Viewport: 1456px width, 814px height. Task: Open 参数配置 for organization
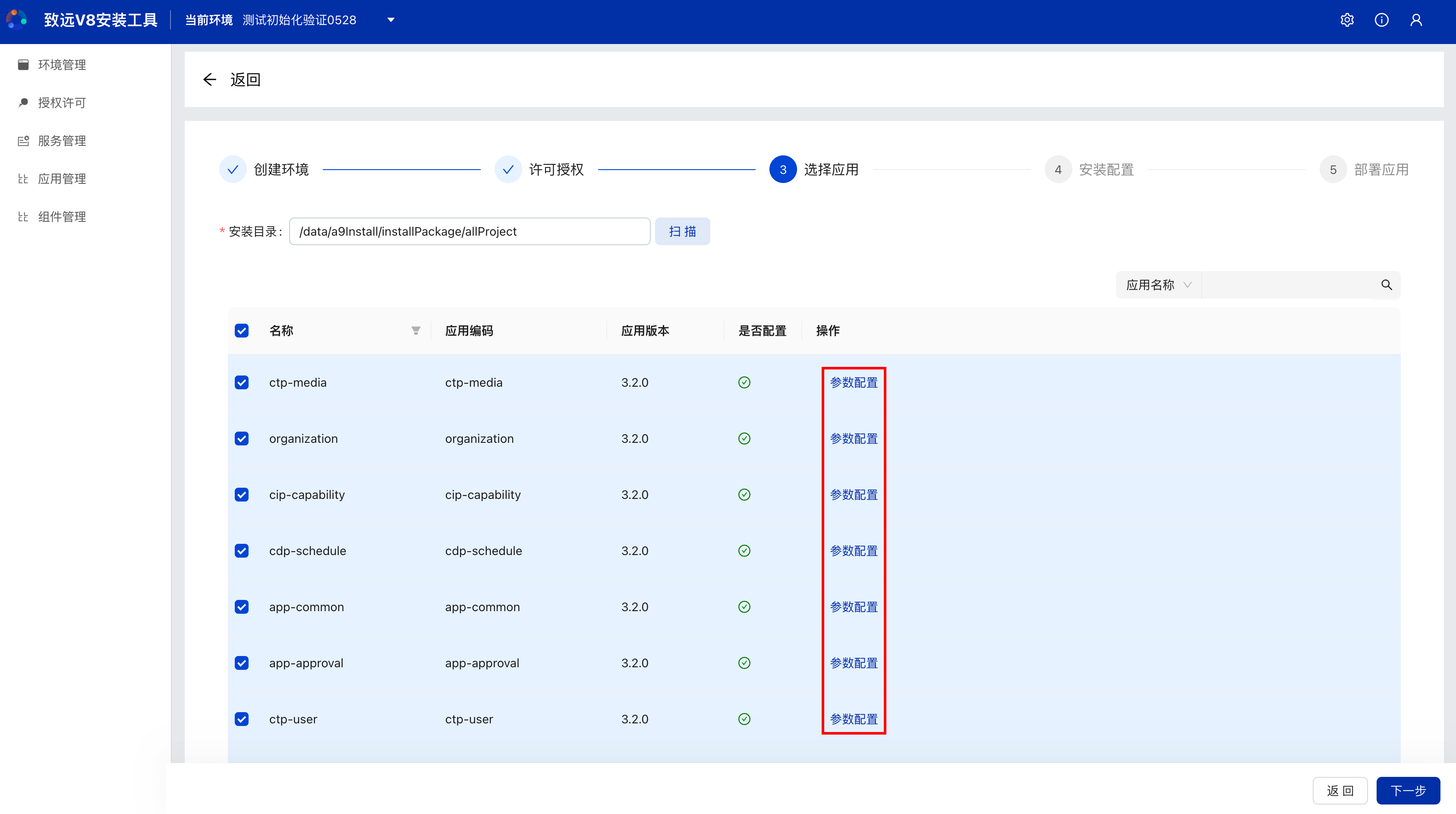pos(854,439)
